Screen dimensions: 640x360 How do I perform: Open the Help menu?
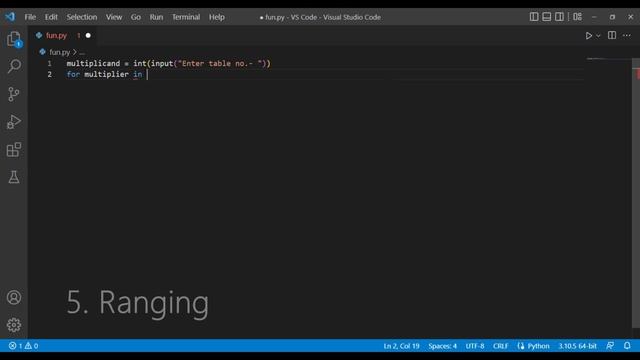[217, 17]
